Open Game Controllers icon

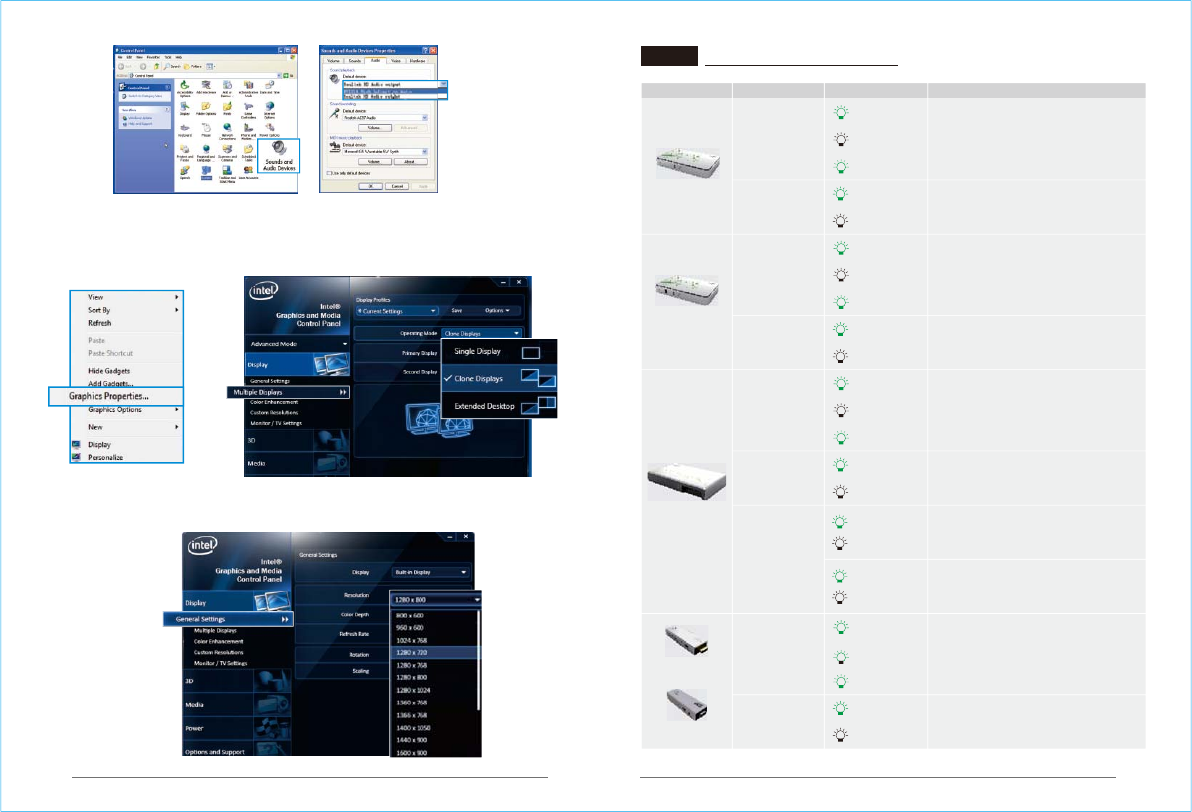[249, 111]
